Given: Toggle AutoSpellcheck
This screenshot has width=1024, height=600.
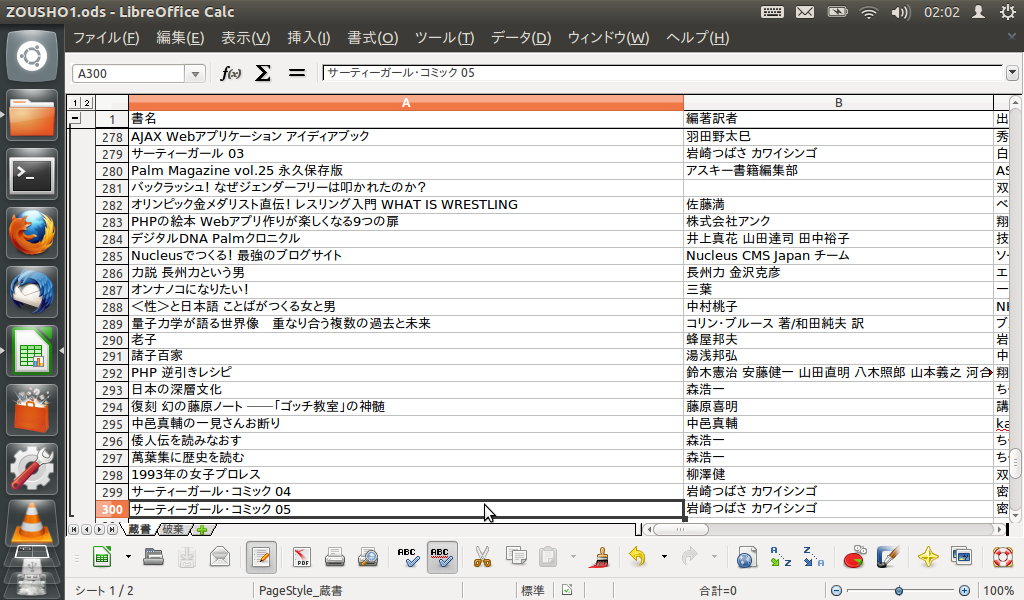Looking at the screenshot, I should click(x=442, y=557).
